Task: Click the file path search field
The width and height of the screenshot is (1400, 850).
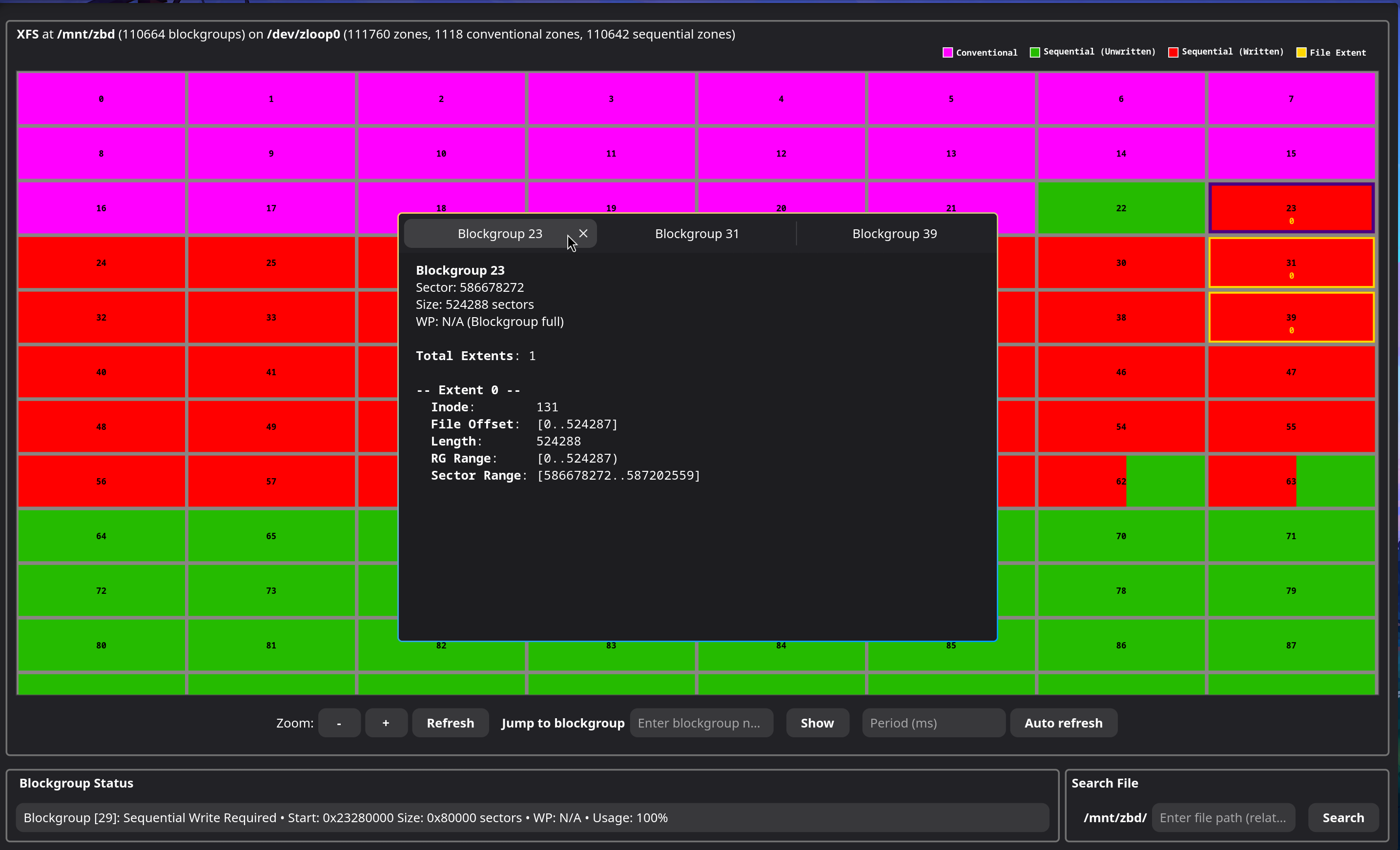Action: 1223,818
